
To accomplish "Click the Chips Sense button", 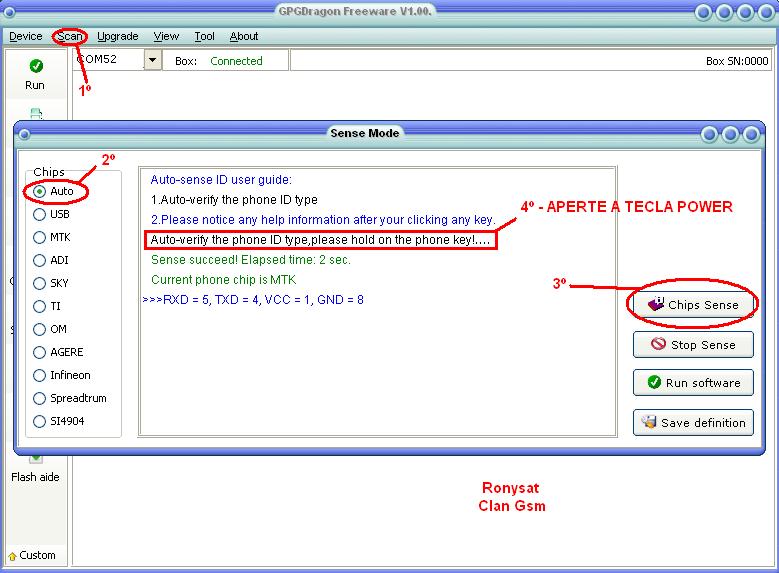I will pos(693,305).
